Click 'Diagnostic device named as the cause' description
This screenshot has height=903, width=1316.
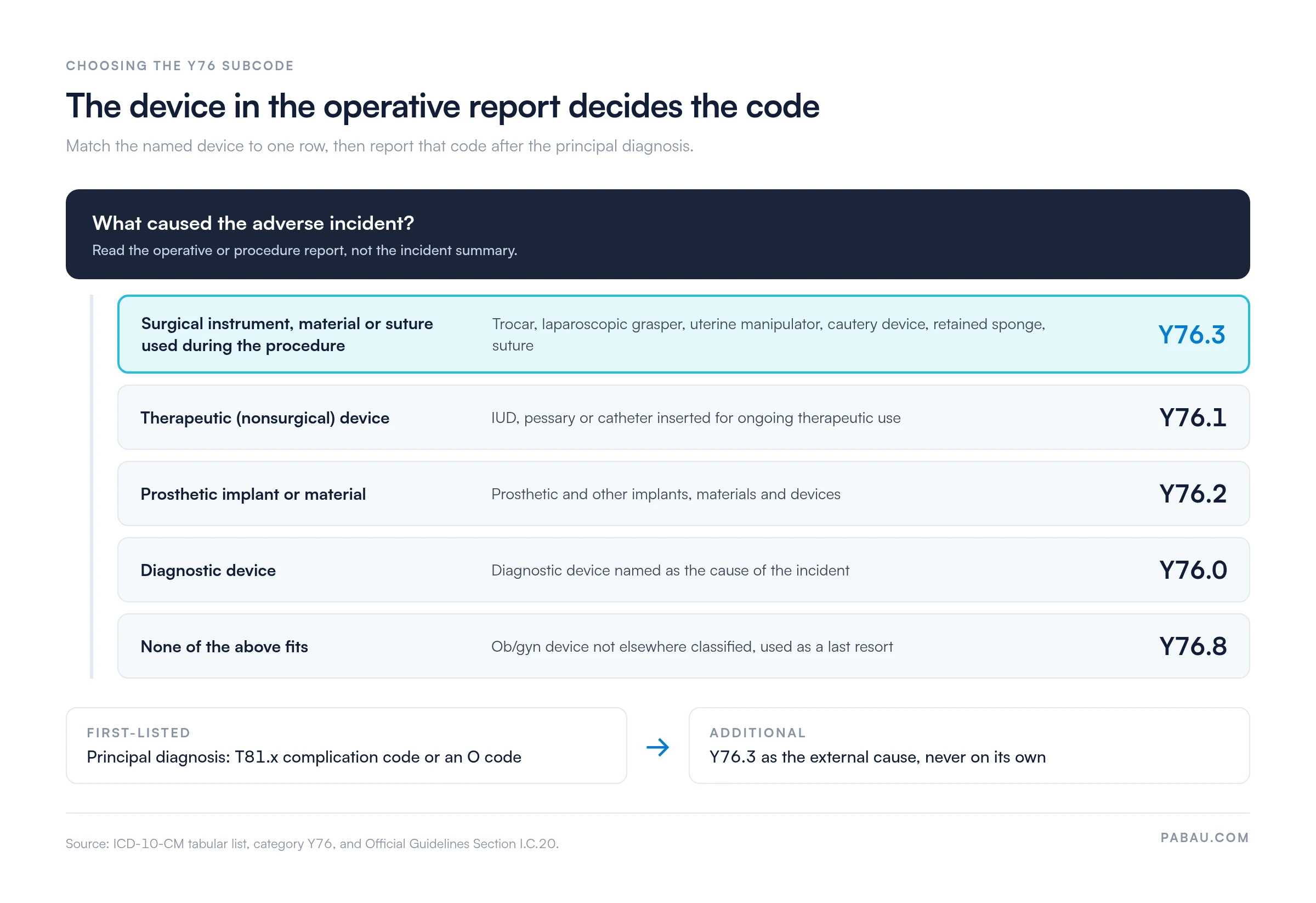[x=670, y=571]
